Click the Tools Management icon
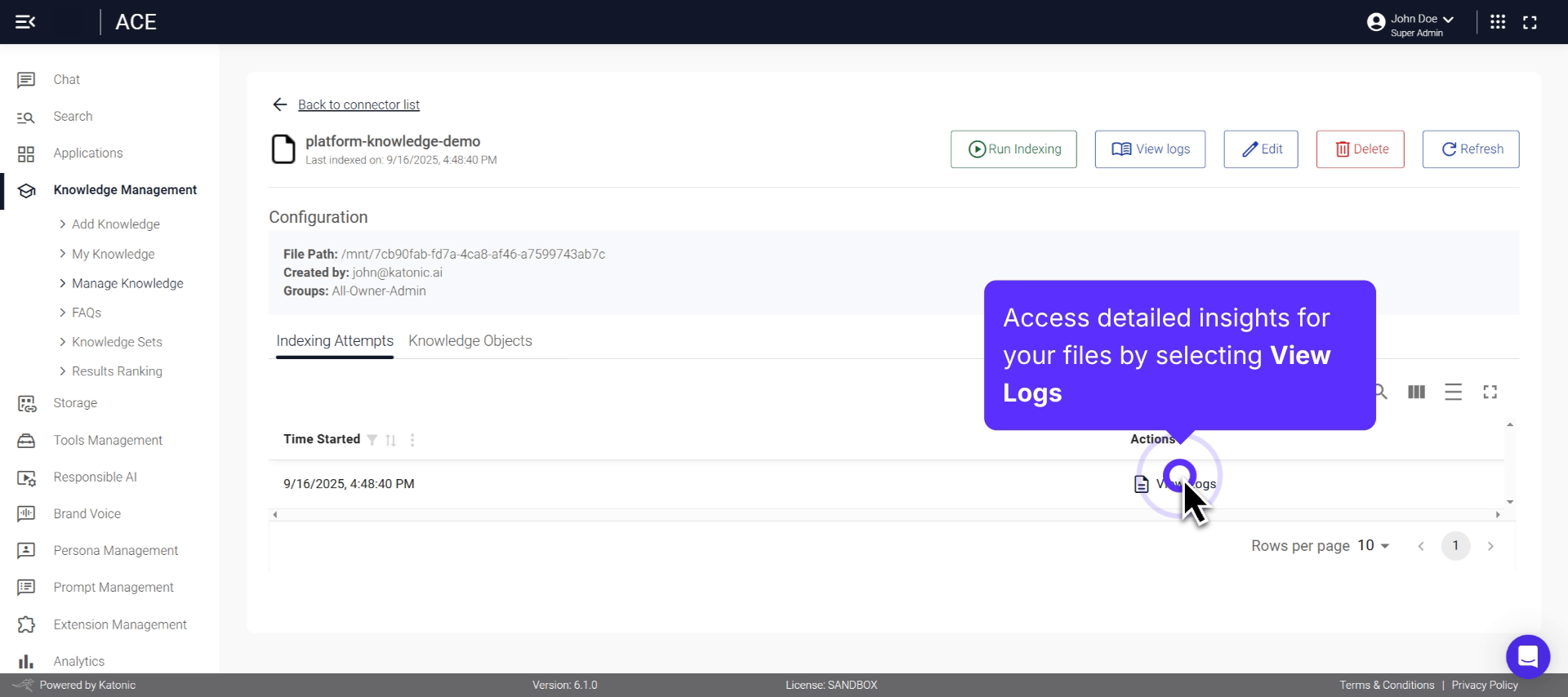 [x=26, y=441]
